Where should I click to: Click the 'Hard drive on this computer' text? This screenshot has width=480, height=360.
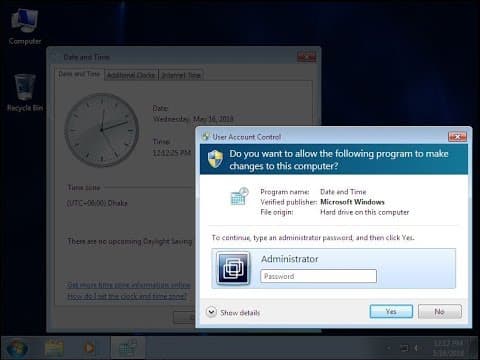(365, 212)
